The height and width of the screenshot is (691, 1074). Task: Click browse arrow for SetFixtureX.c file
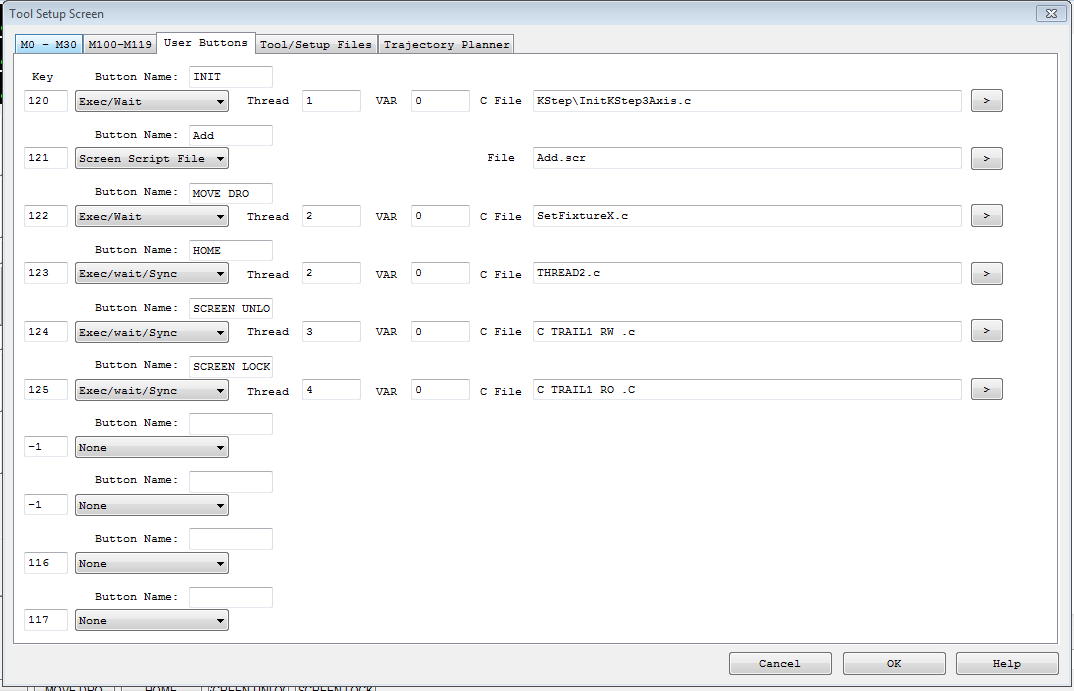[x=986, y=216]
